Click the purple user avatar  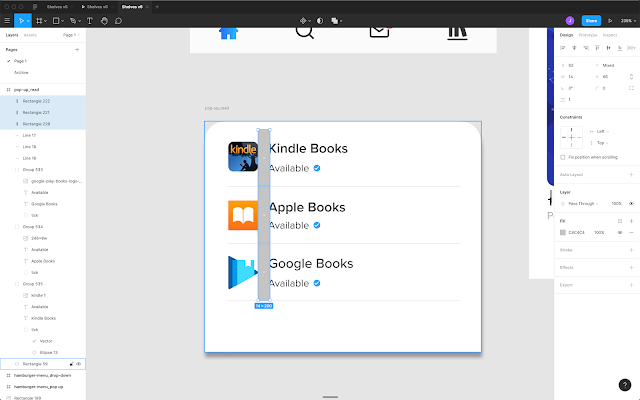point(570,21)
